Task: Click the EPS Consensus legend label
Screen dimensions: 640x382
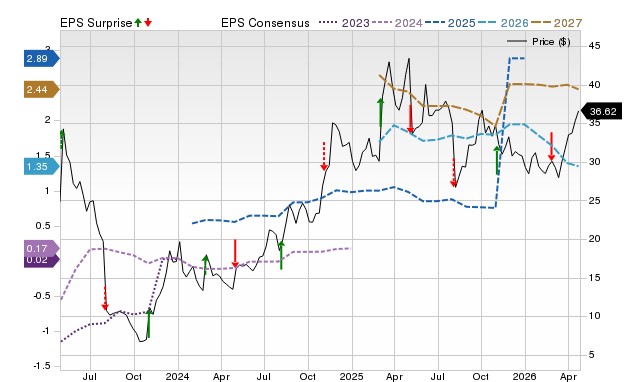Action: coord(265,23)
